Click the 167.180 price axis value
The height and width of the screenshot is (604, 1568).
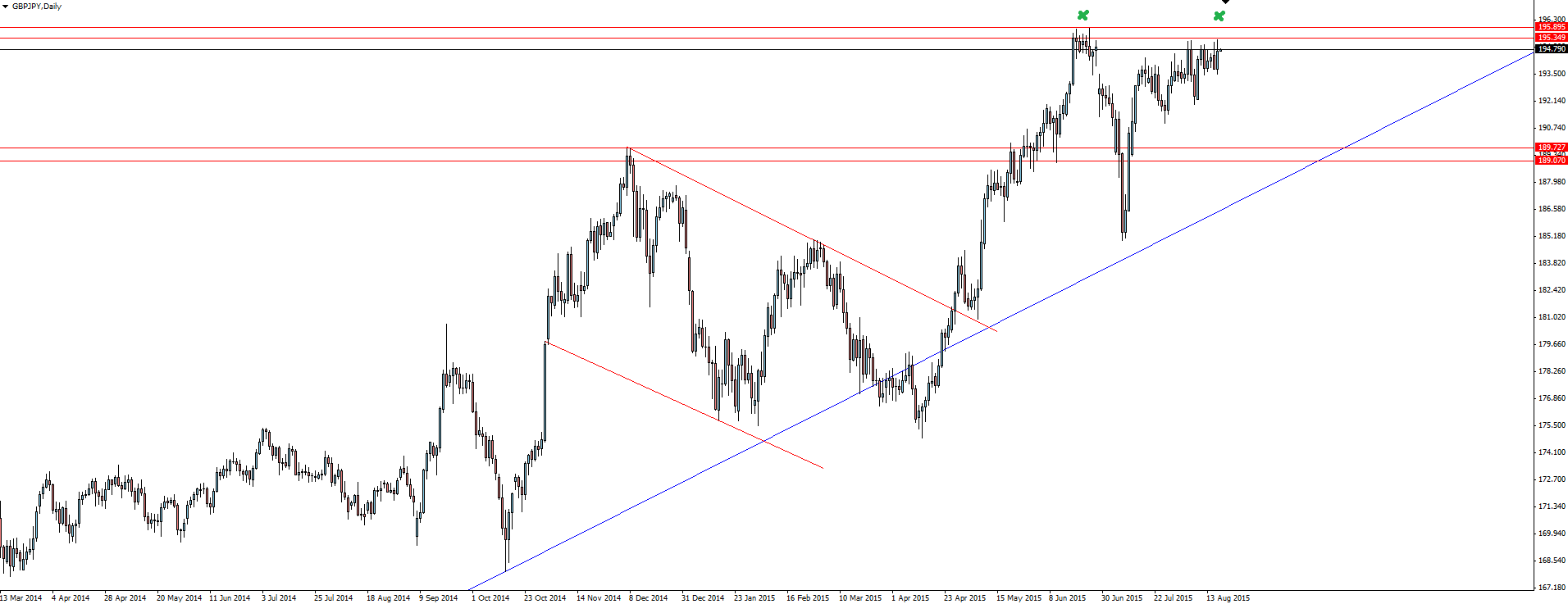pos(1551,588)
